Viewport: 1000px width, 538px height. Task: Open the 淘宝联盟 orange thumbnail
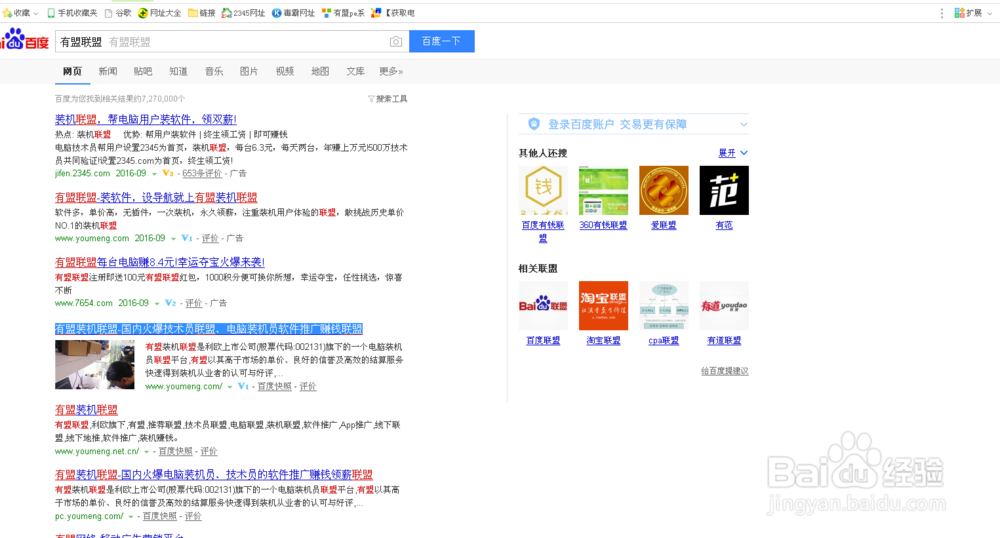603,306
